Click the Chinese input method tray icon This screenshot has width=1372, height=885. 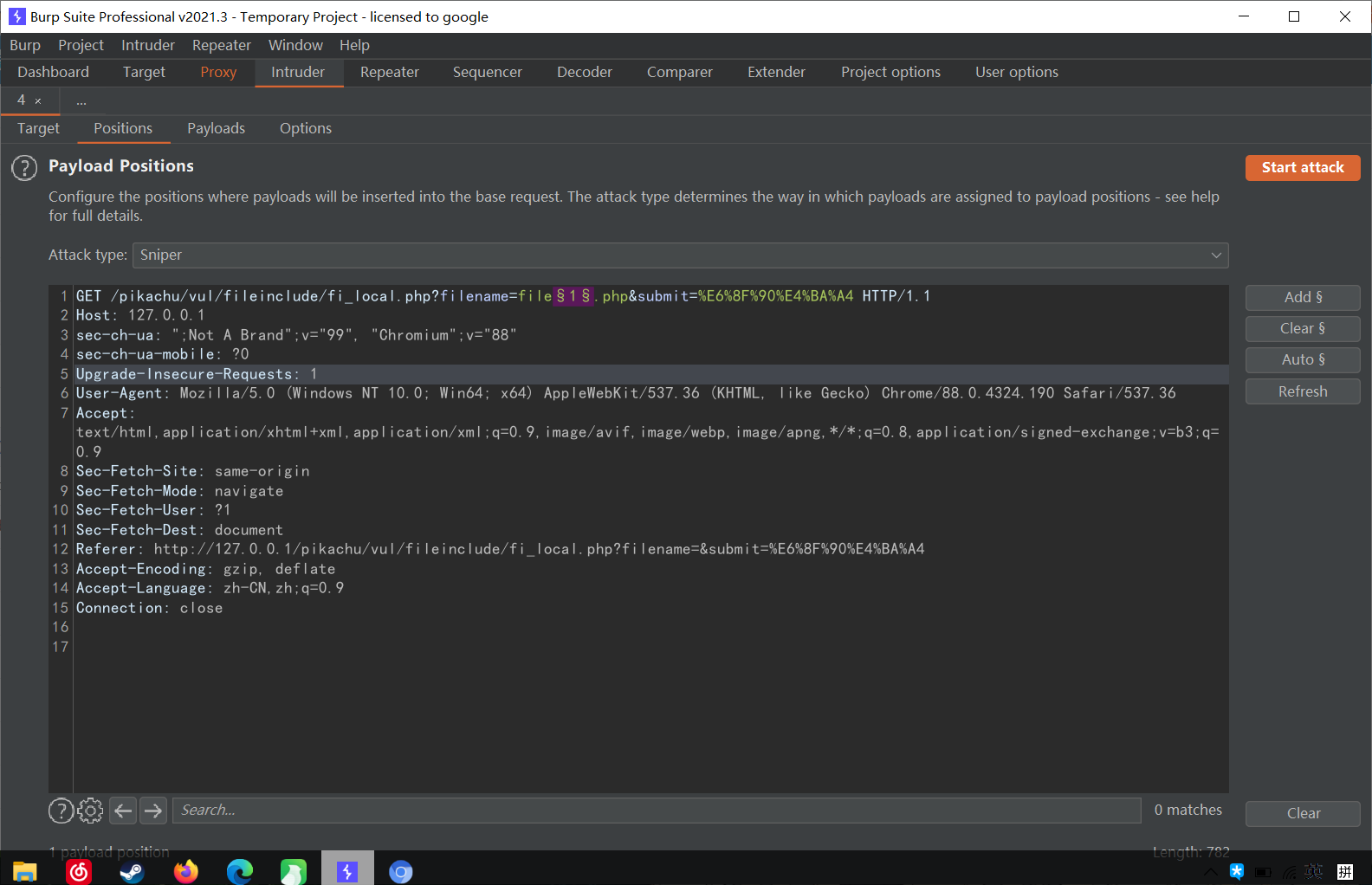[1314, 871]
